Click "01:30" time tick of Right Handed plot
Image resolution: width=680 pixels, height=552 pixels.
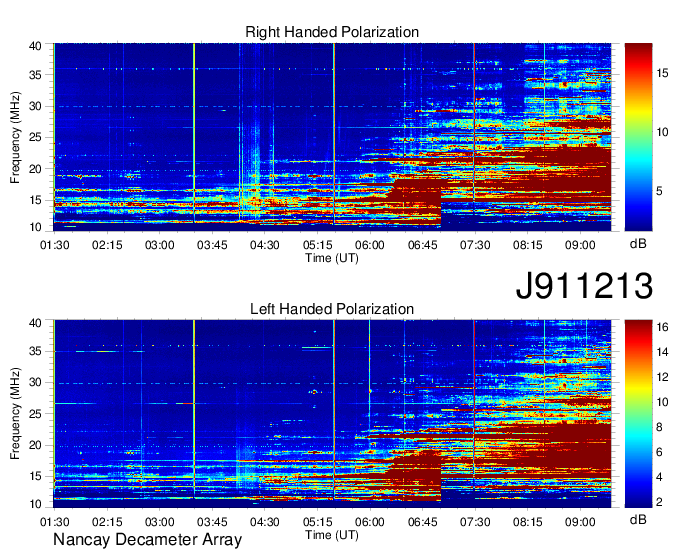(x=54, y=245)
